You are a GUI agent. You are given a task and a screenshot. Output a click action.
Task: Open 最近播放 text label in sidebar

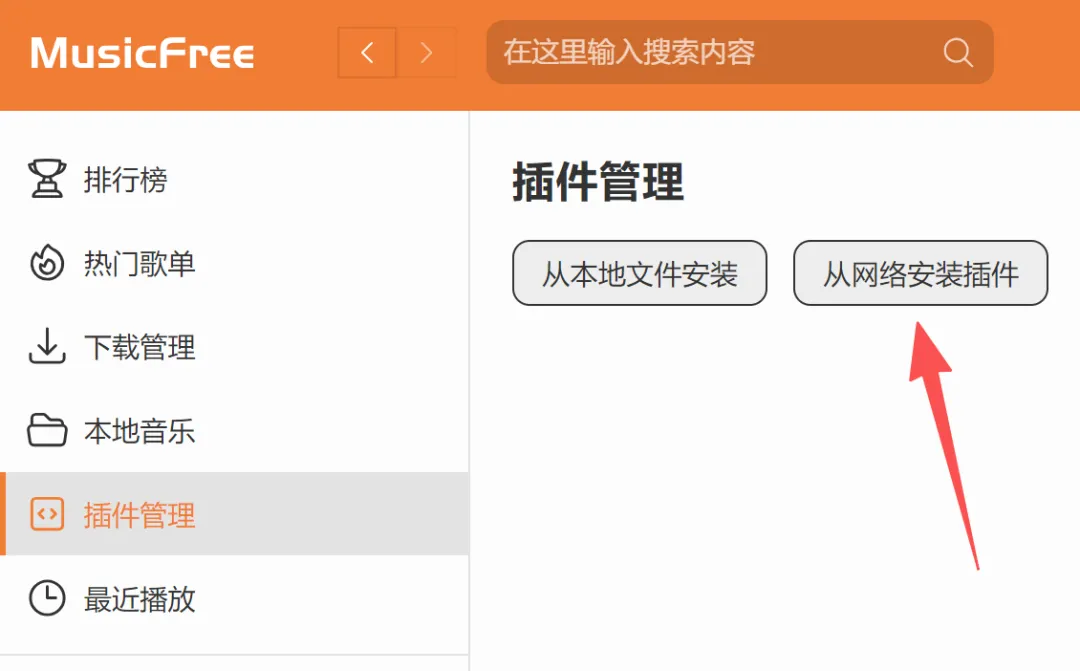139,600
